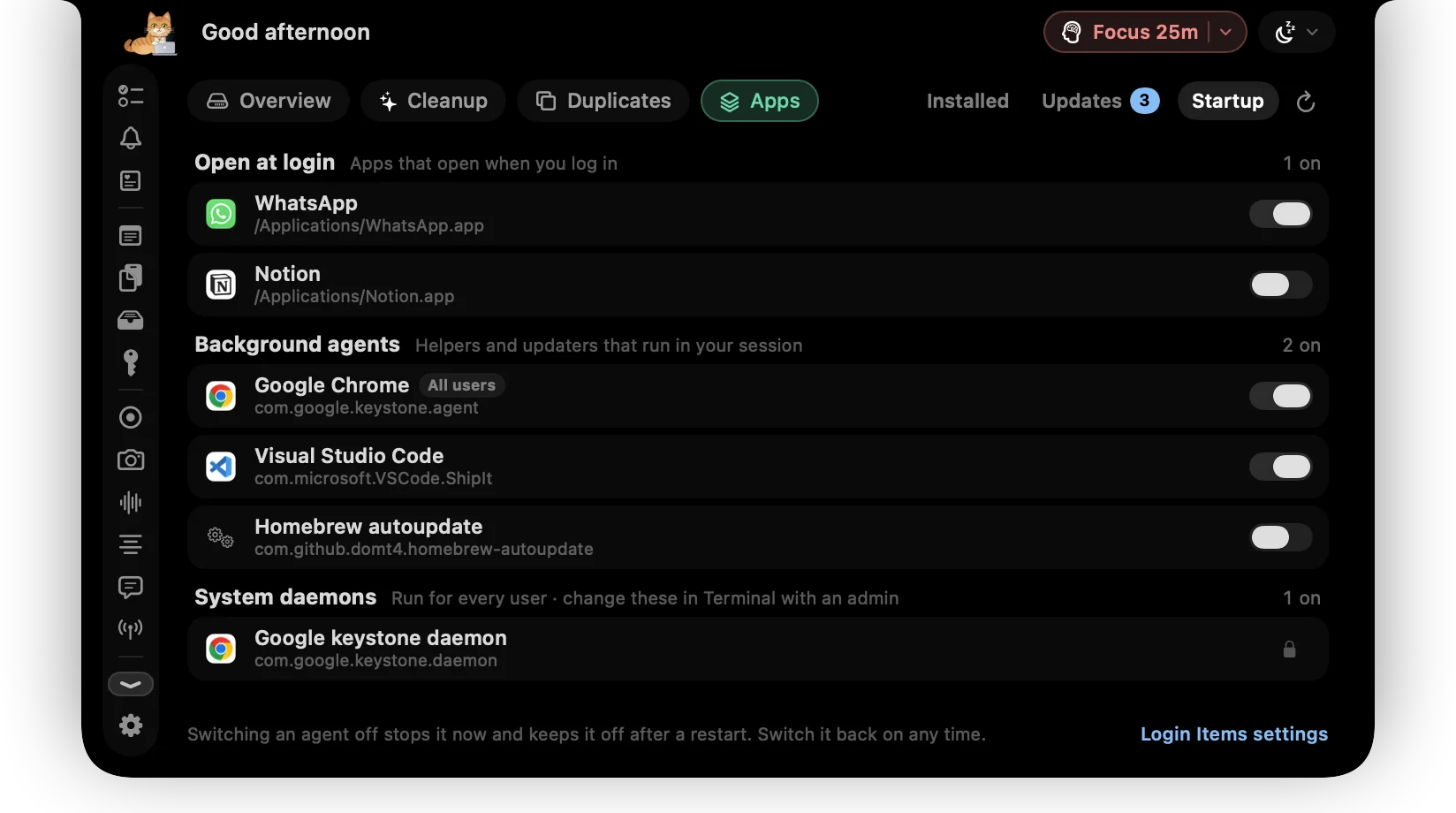Open the clipboard copies sidebar icon
The width and height of the screenshot is (1456, 813).
(131, 277)
